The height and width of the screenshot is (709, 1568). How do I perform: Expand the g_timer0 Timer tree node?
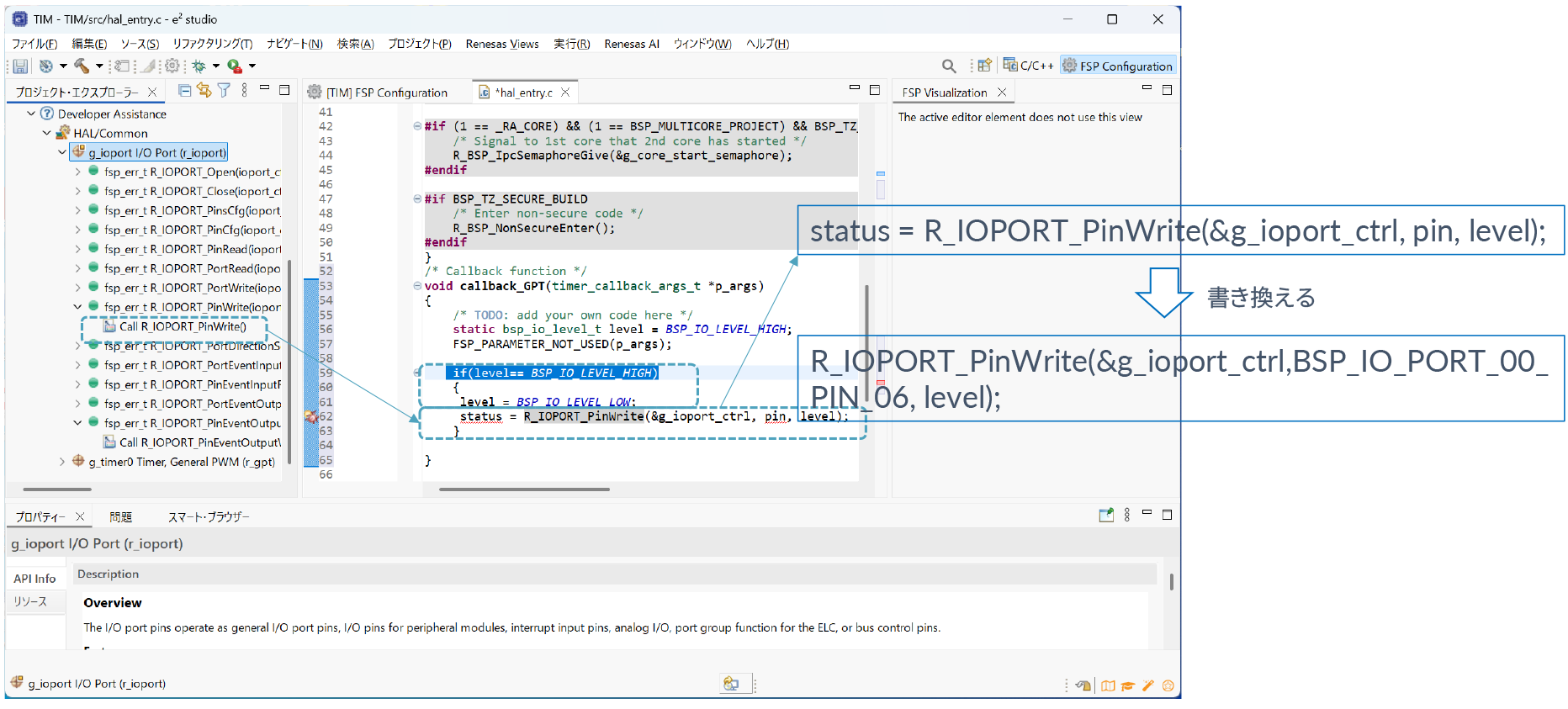62,462
